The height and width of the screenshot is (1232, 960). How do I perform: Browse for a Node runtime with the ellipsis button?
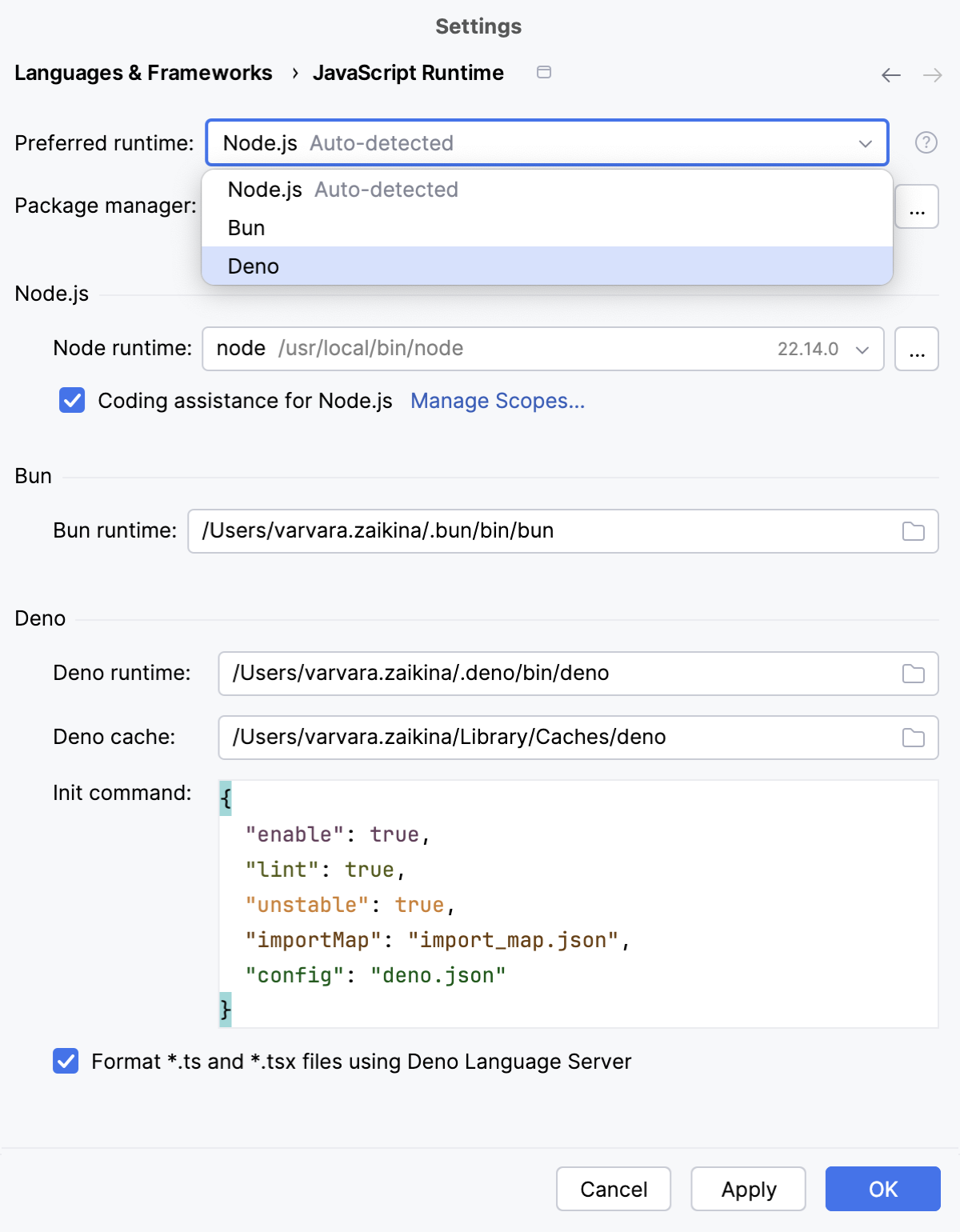(x=917, y=349)
